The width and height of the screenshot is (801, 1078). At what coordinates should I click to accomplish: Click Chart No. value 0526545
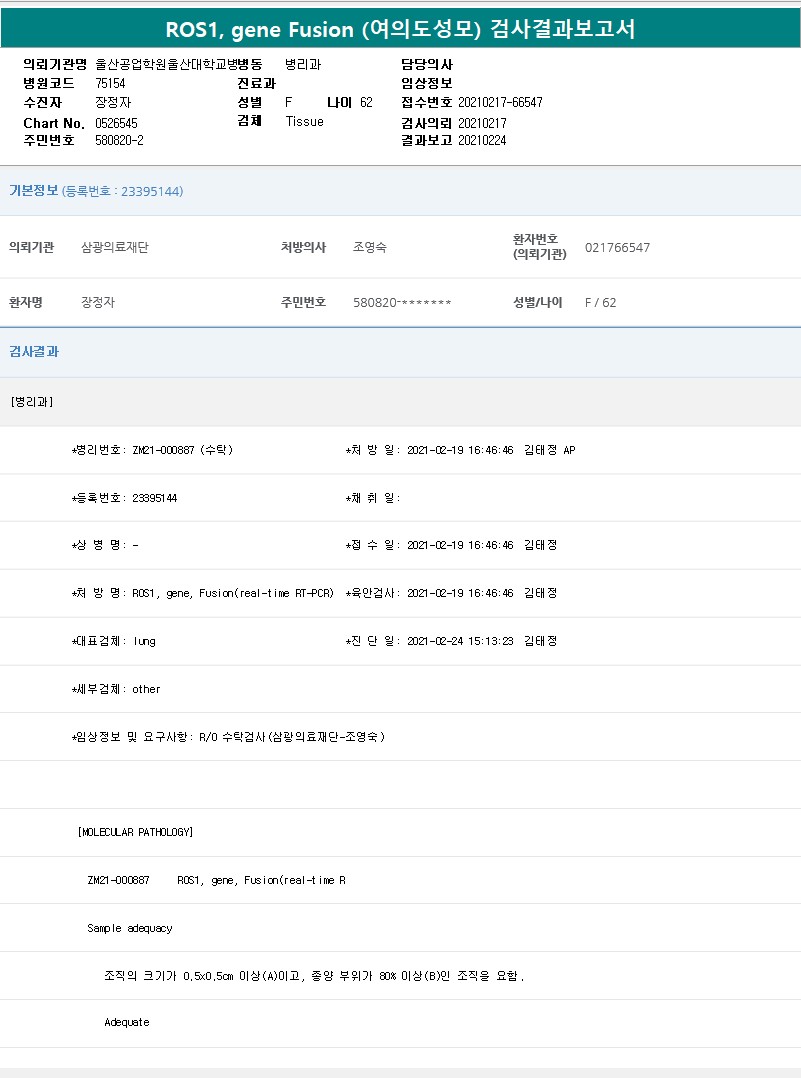tap(116, 123)
